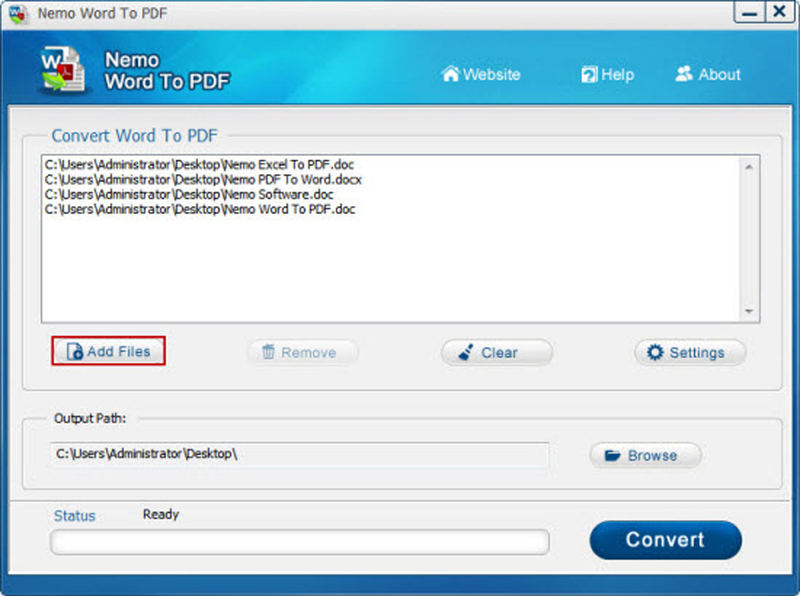Select file 'Nemo Software.doc'
Viewport: 800px width, 596px height.
click(189, 194)
